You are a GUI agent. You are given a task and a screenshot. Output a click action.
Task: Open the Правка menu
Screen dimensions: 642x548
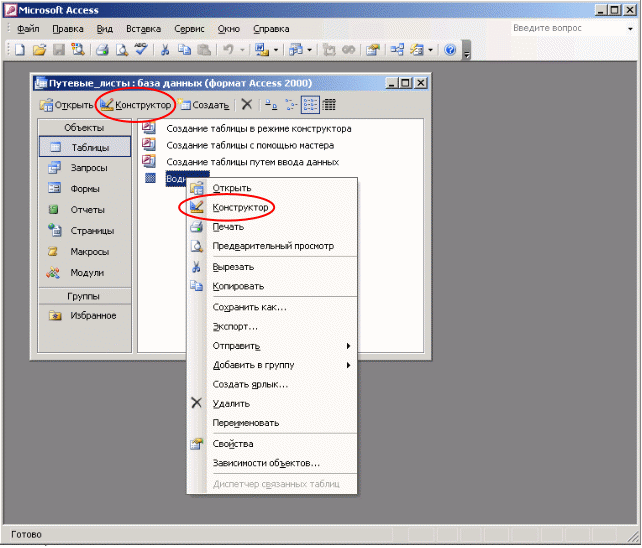click(68, 29)
